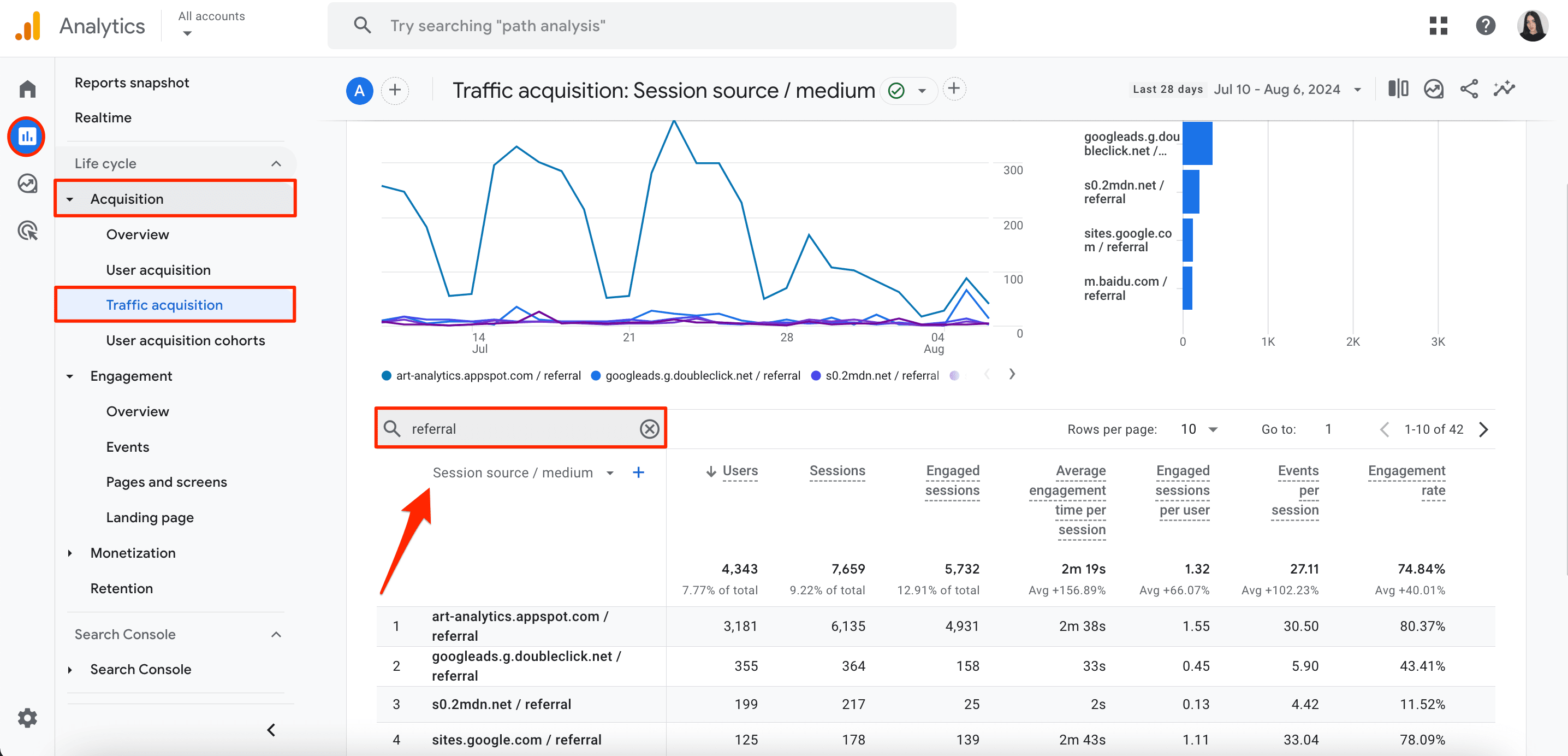Viewport: 1568px width, 756px height.
Task: Select User acquisition cohorts menu item
Action: [185, 340]
